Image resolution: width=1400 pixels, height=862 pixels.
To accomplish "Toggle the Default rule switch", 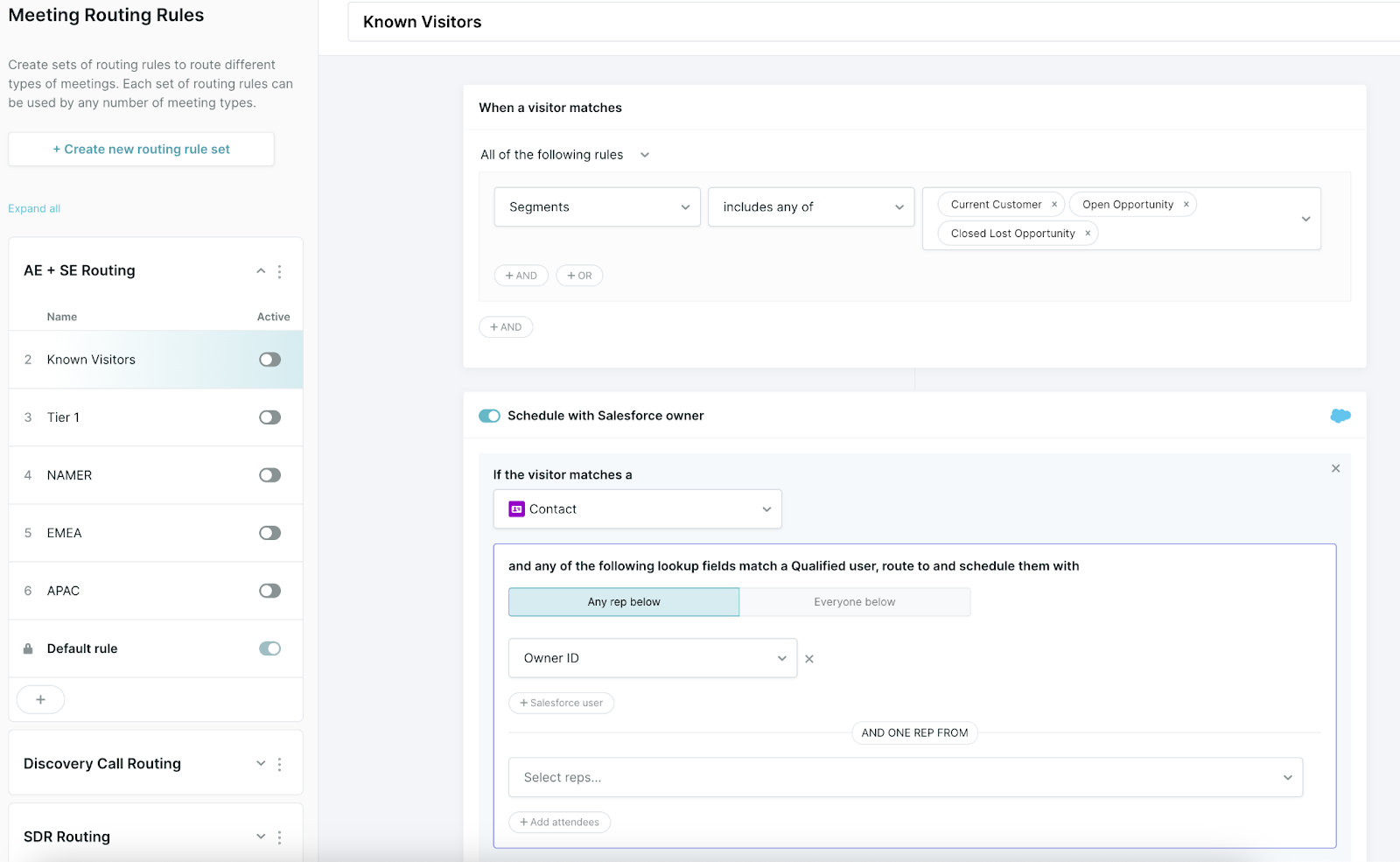I will pyautogui.click(x=269, y=648).
